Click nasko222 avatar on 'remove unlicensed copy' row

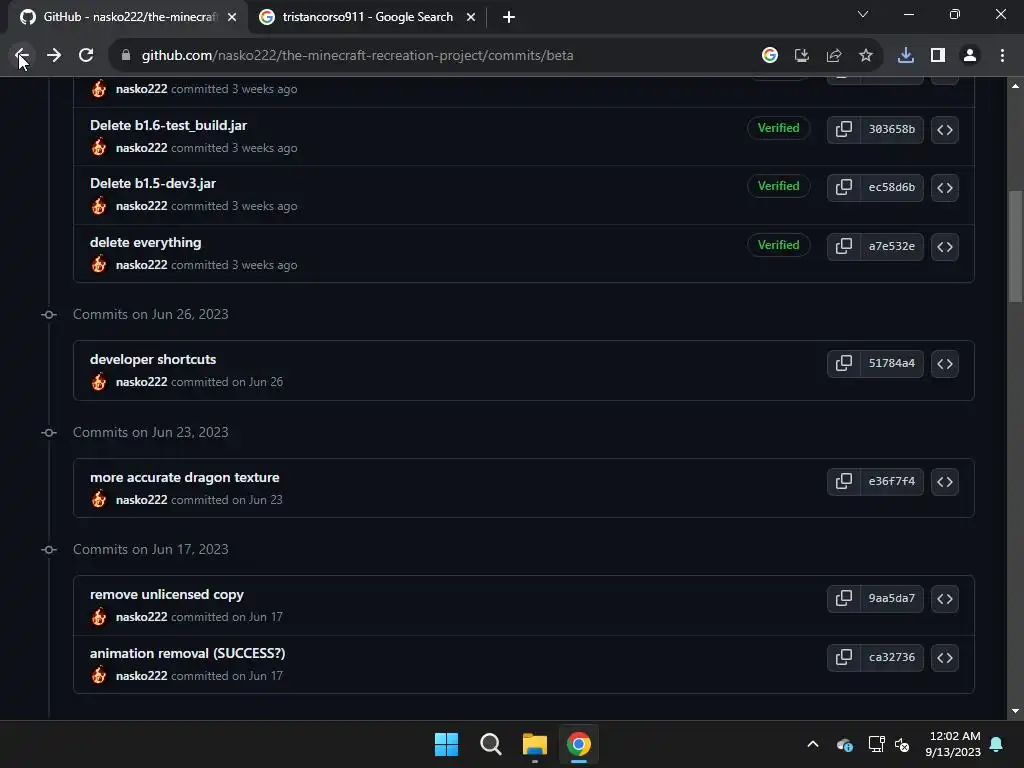click(99, 616)
